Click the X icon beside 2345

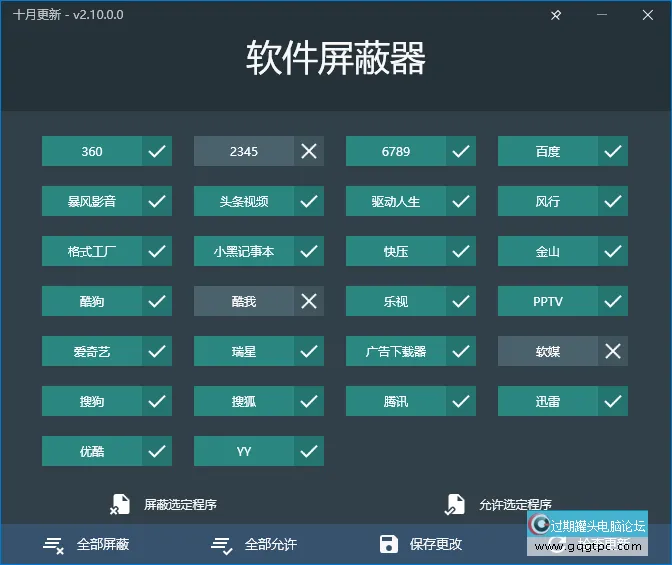point(309,151)
